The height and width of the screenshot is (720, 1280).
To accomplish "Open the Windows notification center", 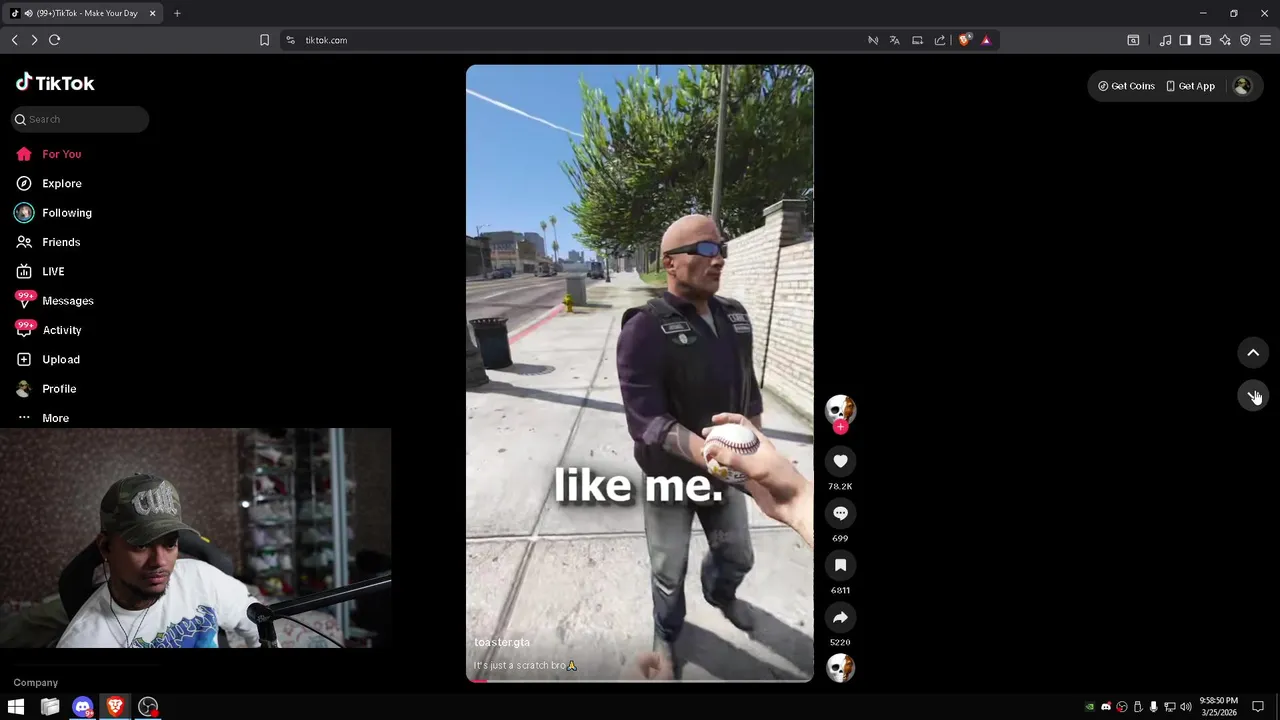I will 1258,707.
